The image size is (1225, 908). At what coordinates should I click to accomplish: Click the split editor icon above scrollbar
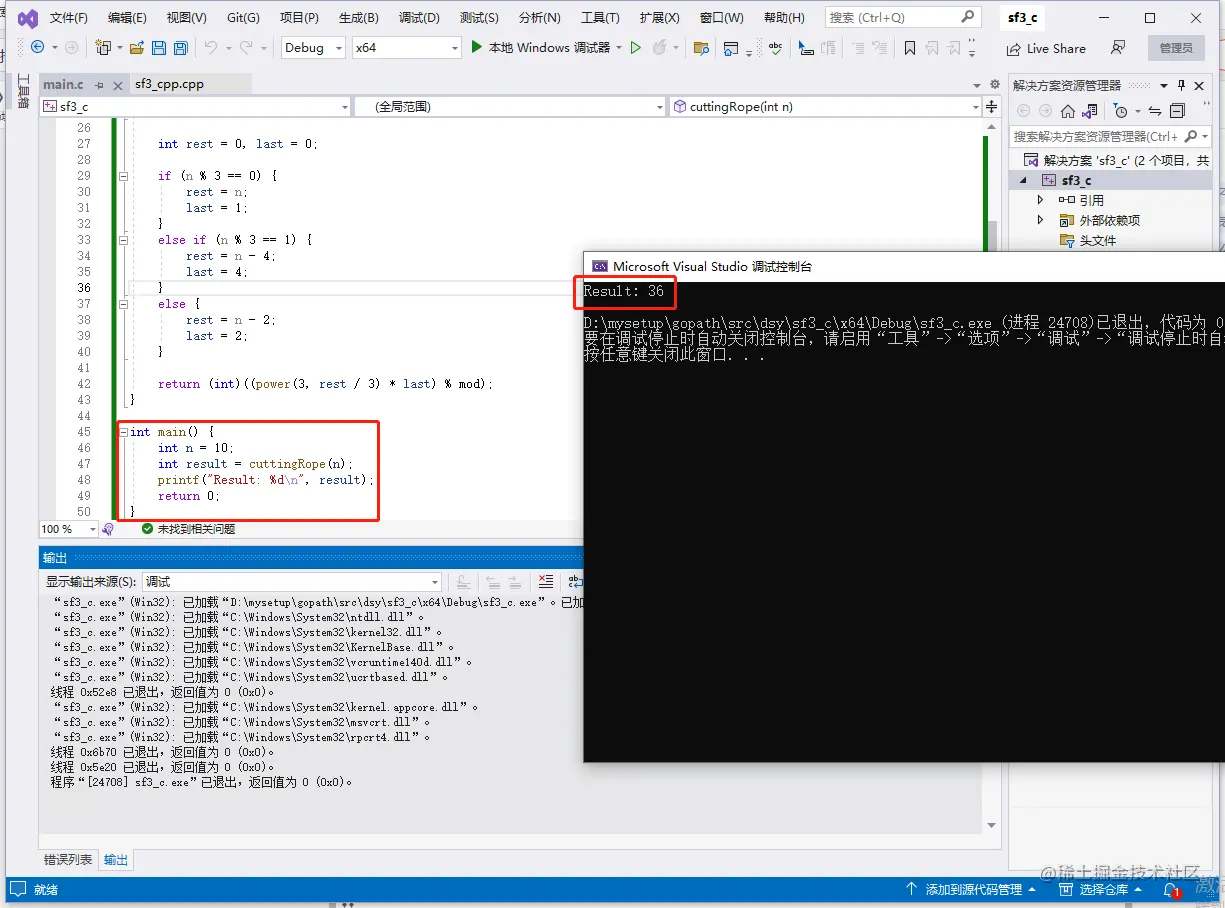[992, 106]
